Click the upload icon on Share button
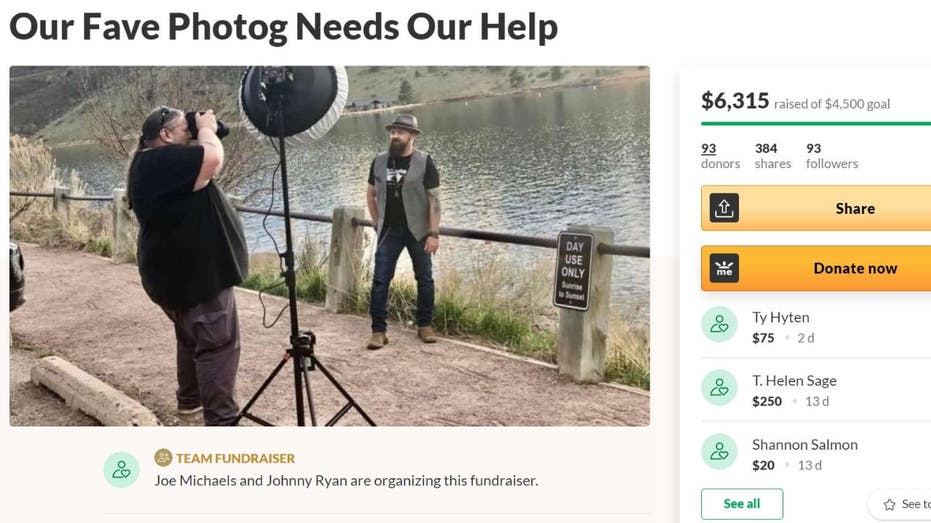Screen dimensions: 931x523 pos(724,208)
